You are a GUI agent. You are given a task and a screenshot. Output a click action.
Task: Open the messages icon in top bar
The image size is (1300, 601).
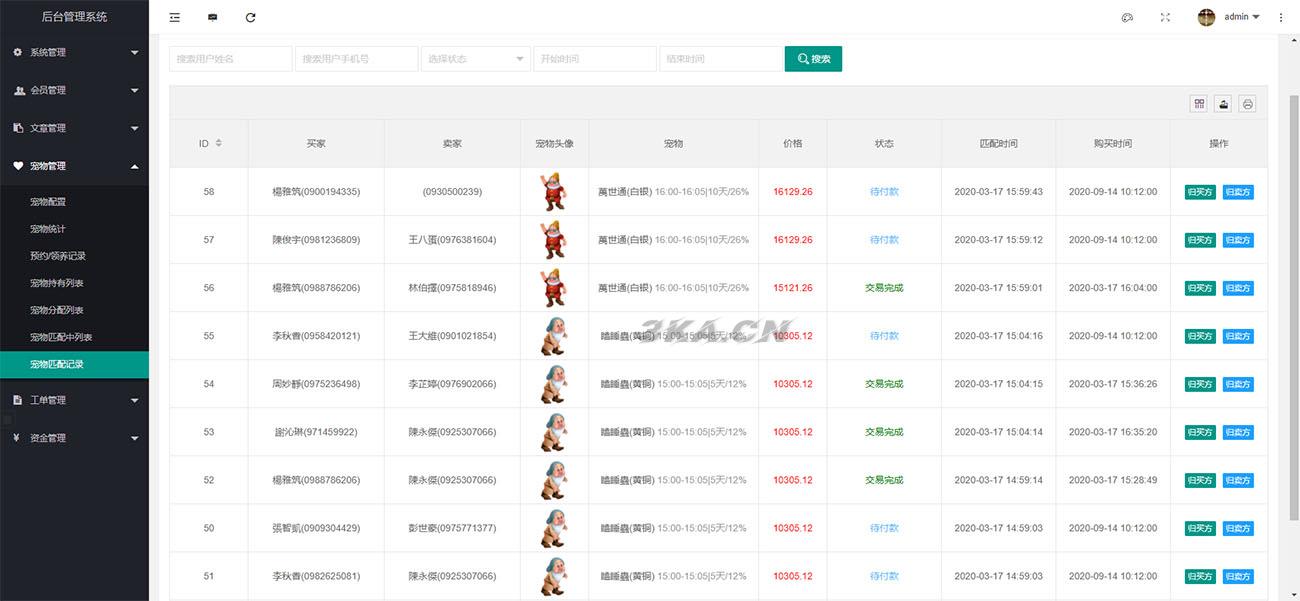[212, 17]
